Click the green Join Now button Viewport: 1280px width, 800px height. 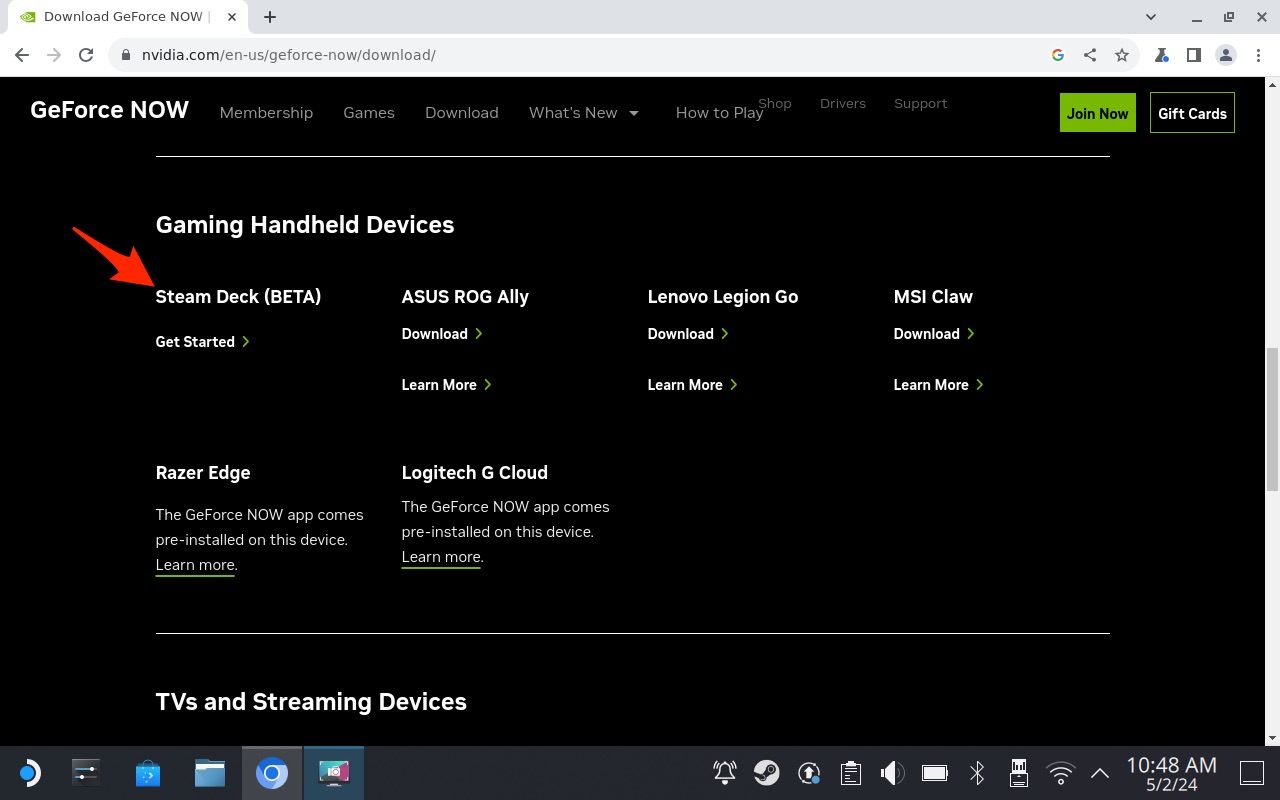coord(1097,113)
